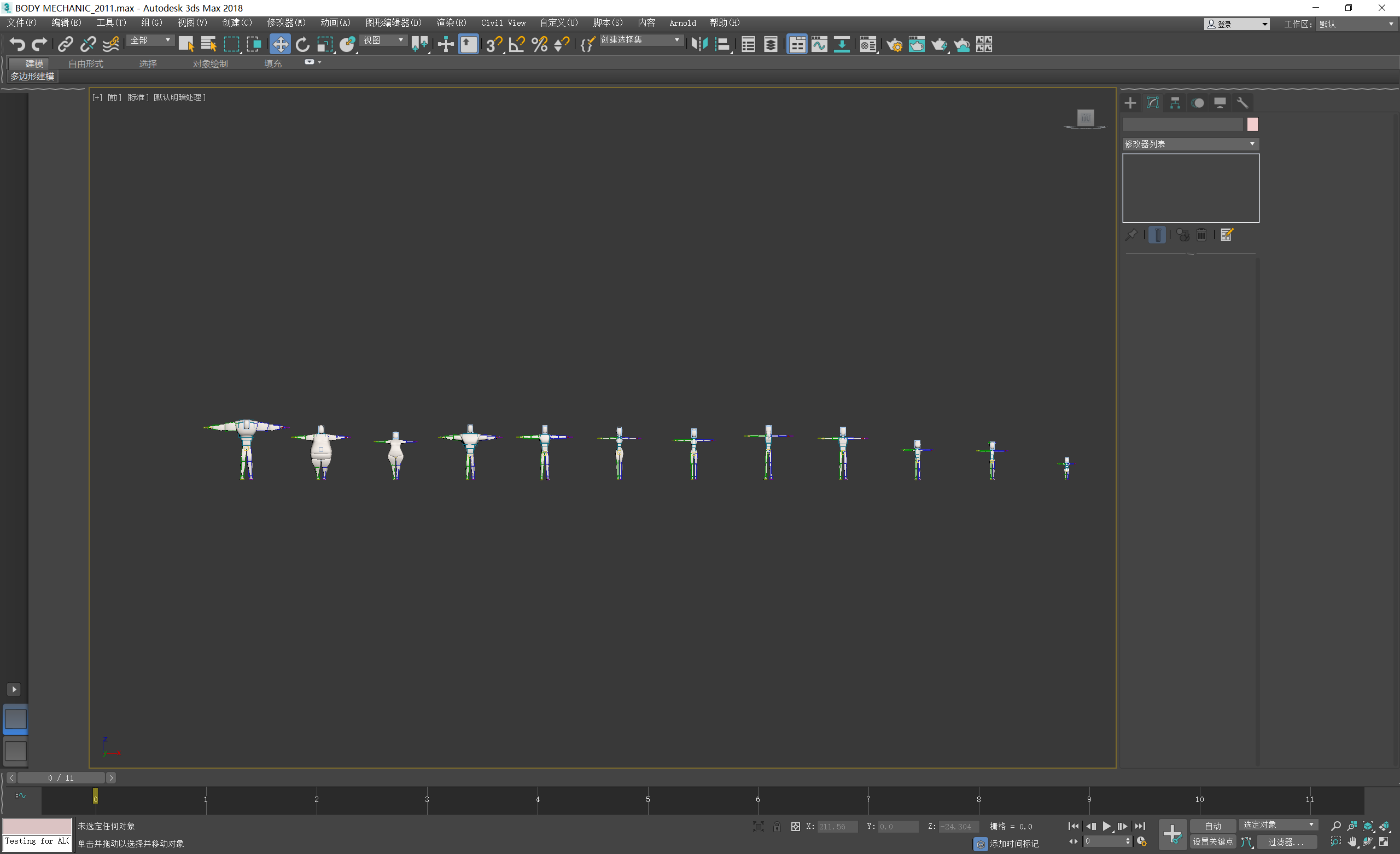Open the Render Setup teapot icon
1400x854 pixels.
894,44
